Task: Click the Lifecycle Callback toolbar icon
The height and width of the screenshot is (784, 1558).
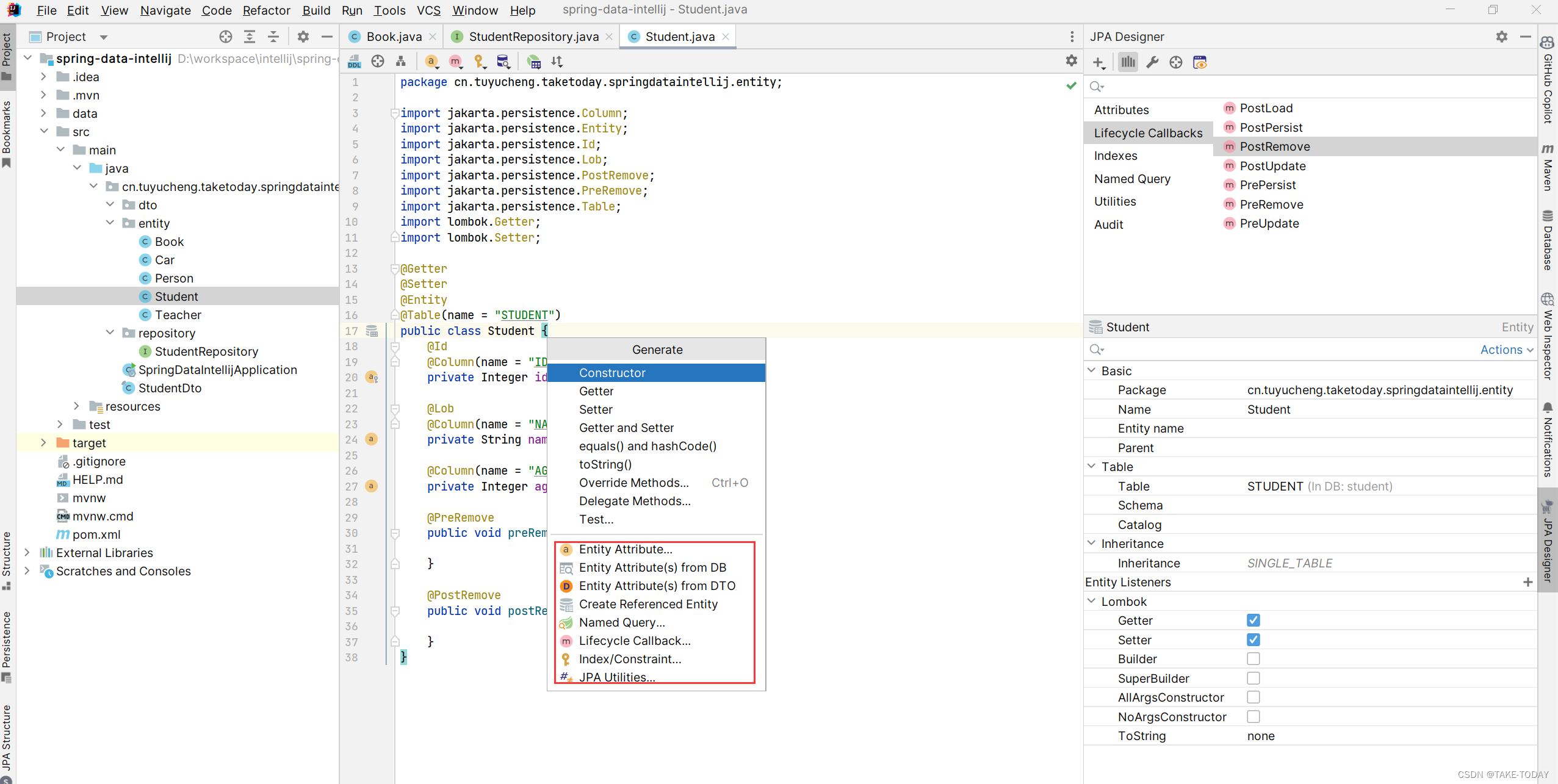Action: click(x=455, y=62)
